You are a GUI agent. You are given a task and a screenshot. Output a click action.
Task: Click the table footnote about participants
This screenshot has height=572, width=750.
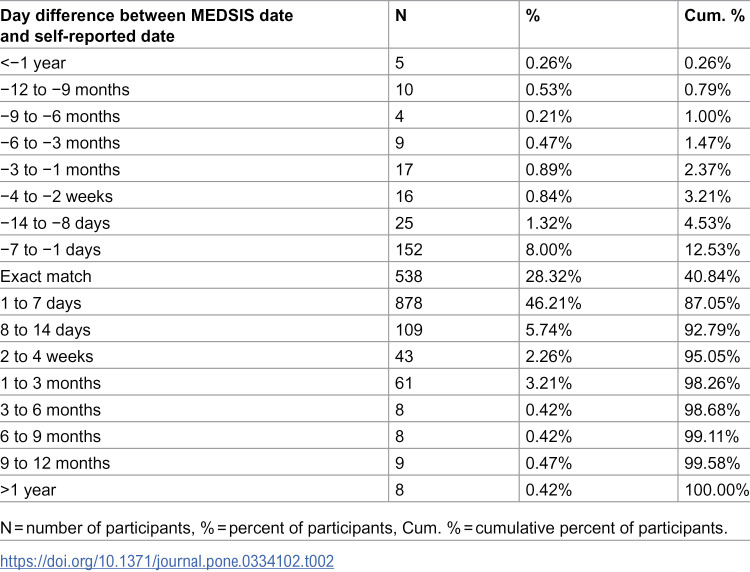pos(364,528)
